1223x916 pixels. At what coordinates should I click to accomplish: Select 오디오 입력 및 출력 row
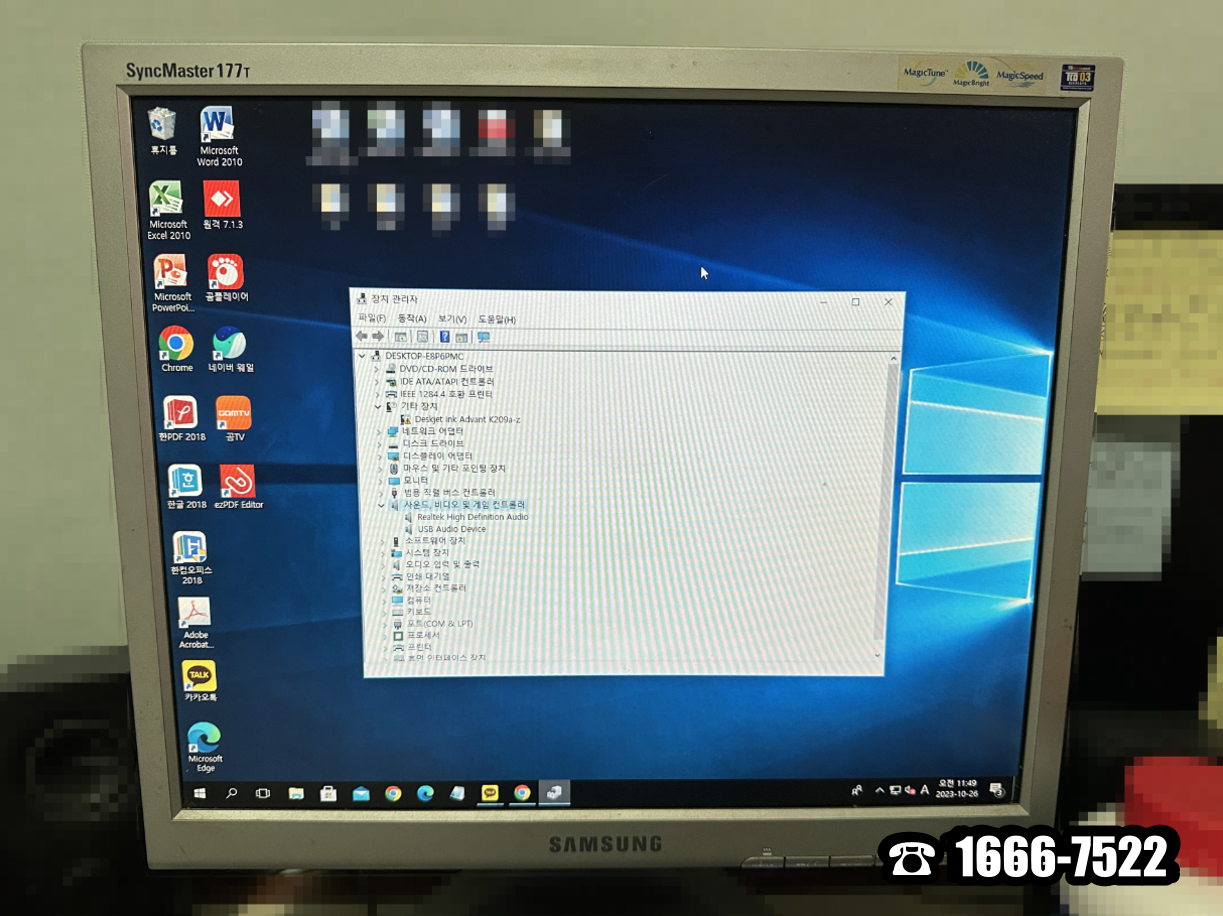pos(435,565)
